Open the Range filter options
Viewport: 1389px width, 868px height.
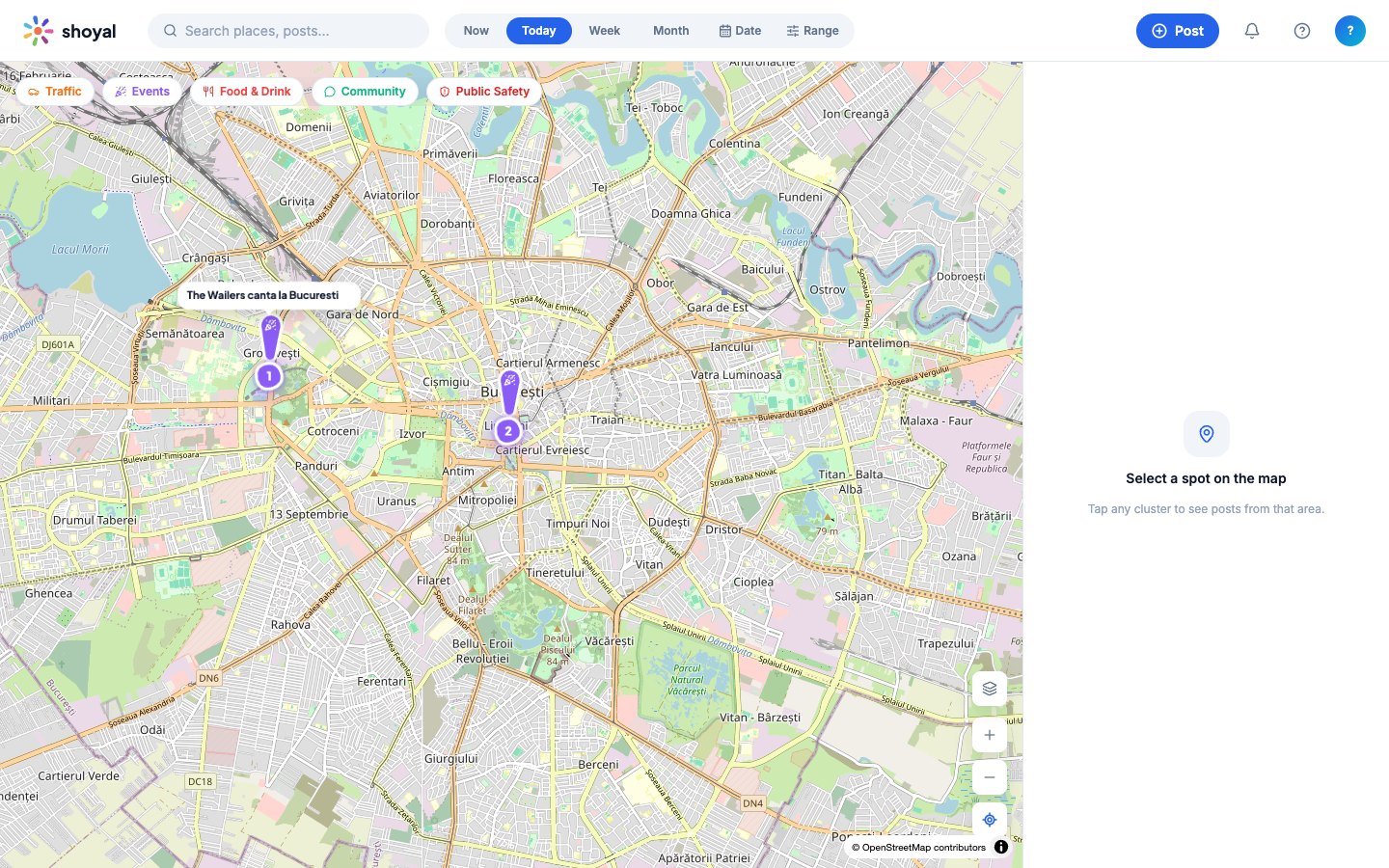pyautogui.click(x=812, y=31)
